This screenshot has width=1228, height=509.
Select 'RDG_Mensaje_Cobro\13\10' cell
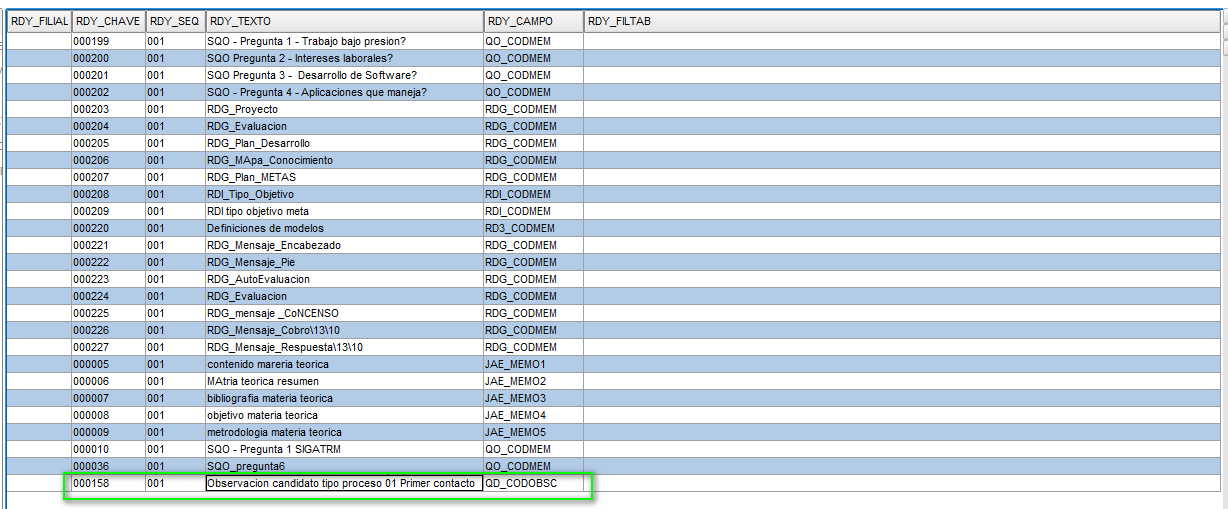pos(345,330)
